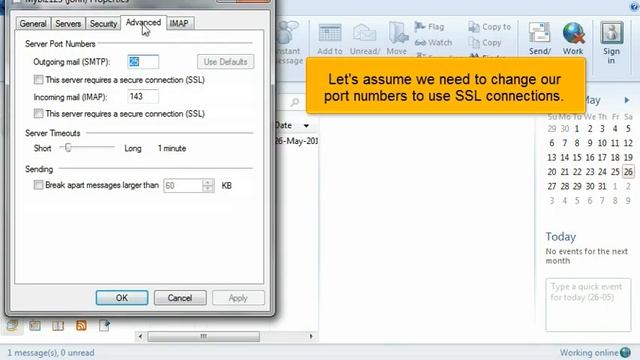Image resolution: width=640 pixels, height=360 pixels.
Task: Click the Apply button
Action: [x=238, y=298]
